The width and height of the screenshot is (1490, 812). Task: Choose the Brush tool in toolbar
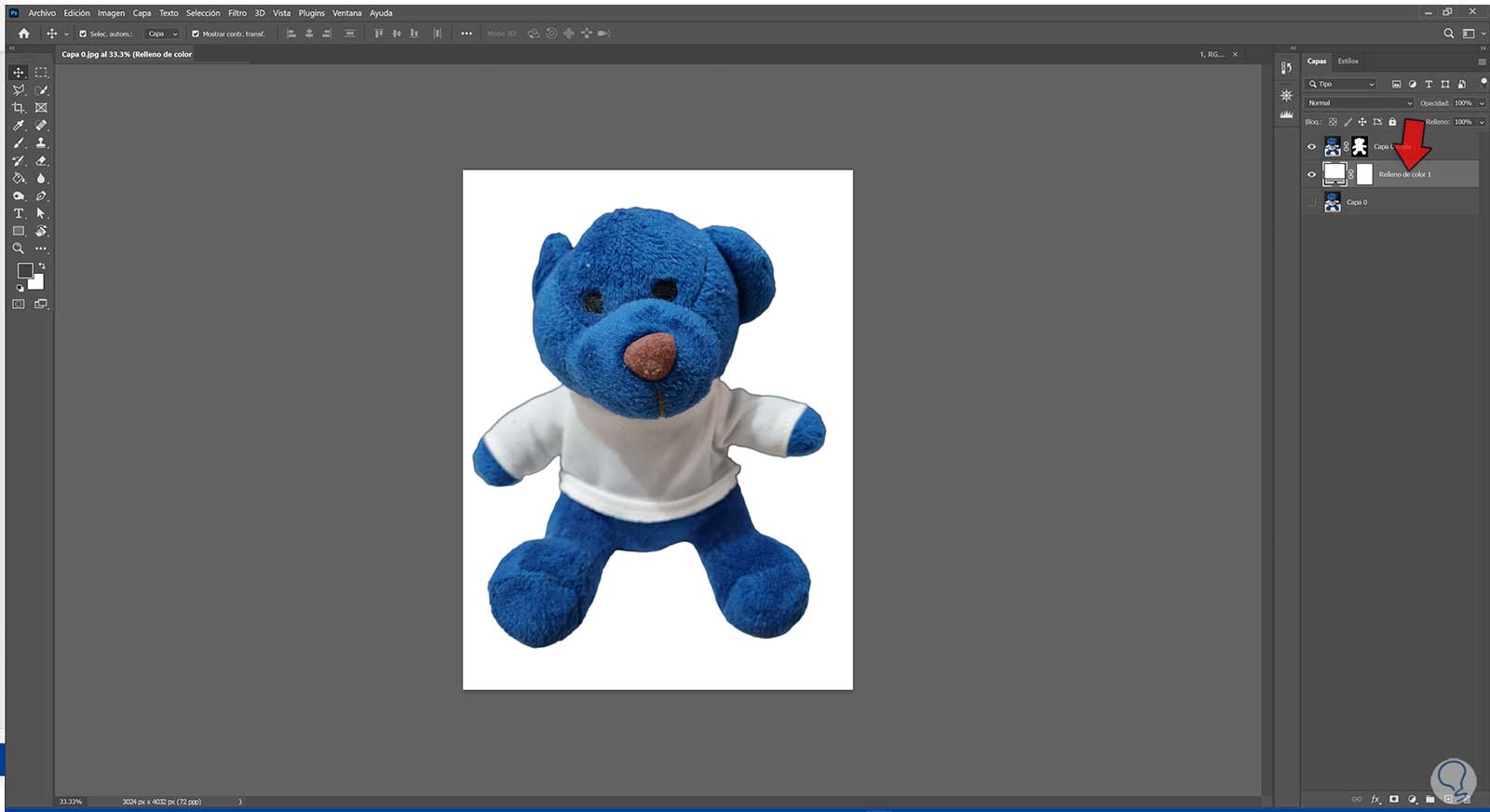click(19, 143)
